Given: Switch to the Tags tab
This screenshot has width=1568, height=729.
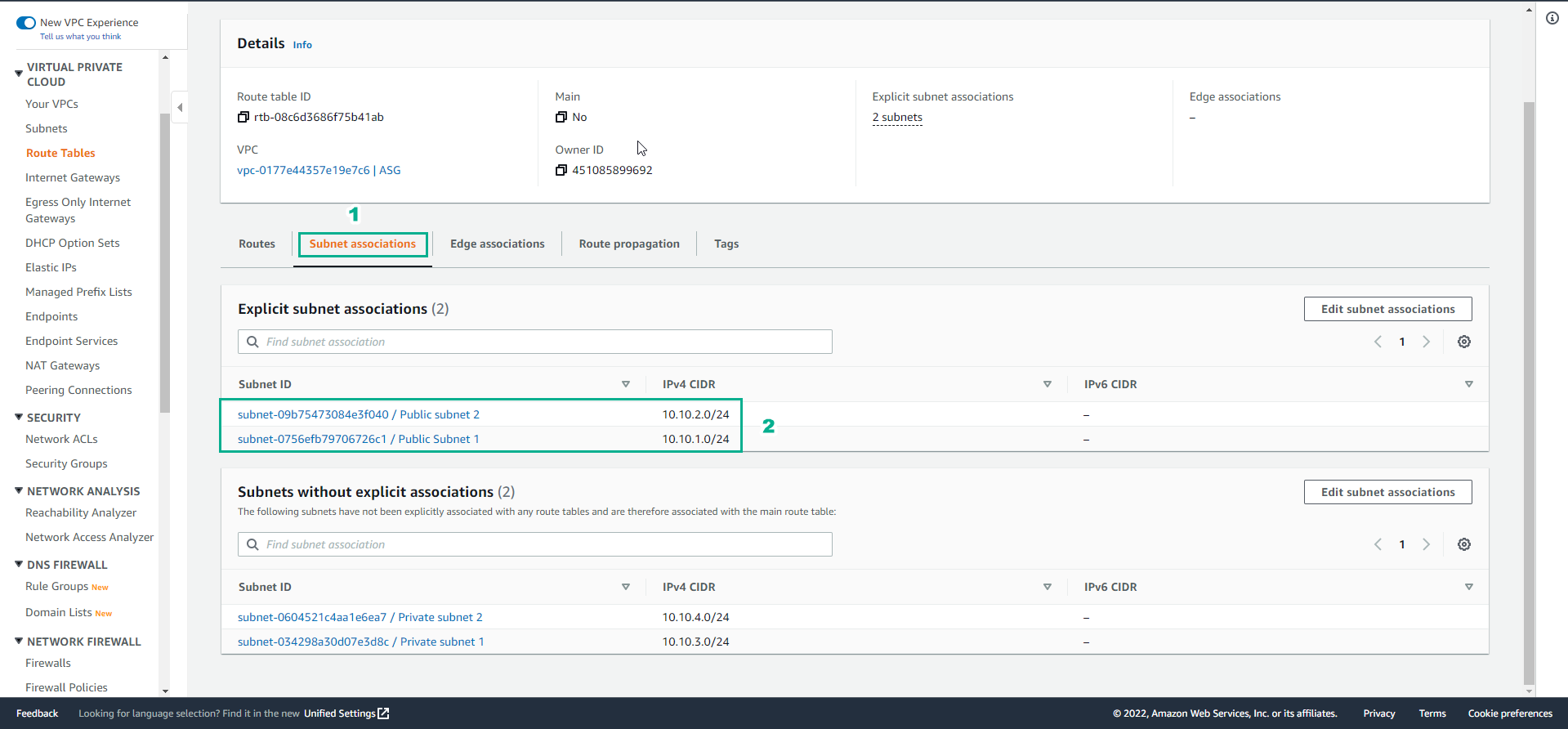Looking at the screenshot, I should pyautogui.click(x=726, y=244).
